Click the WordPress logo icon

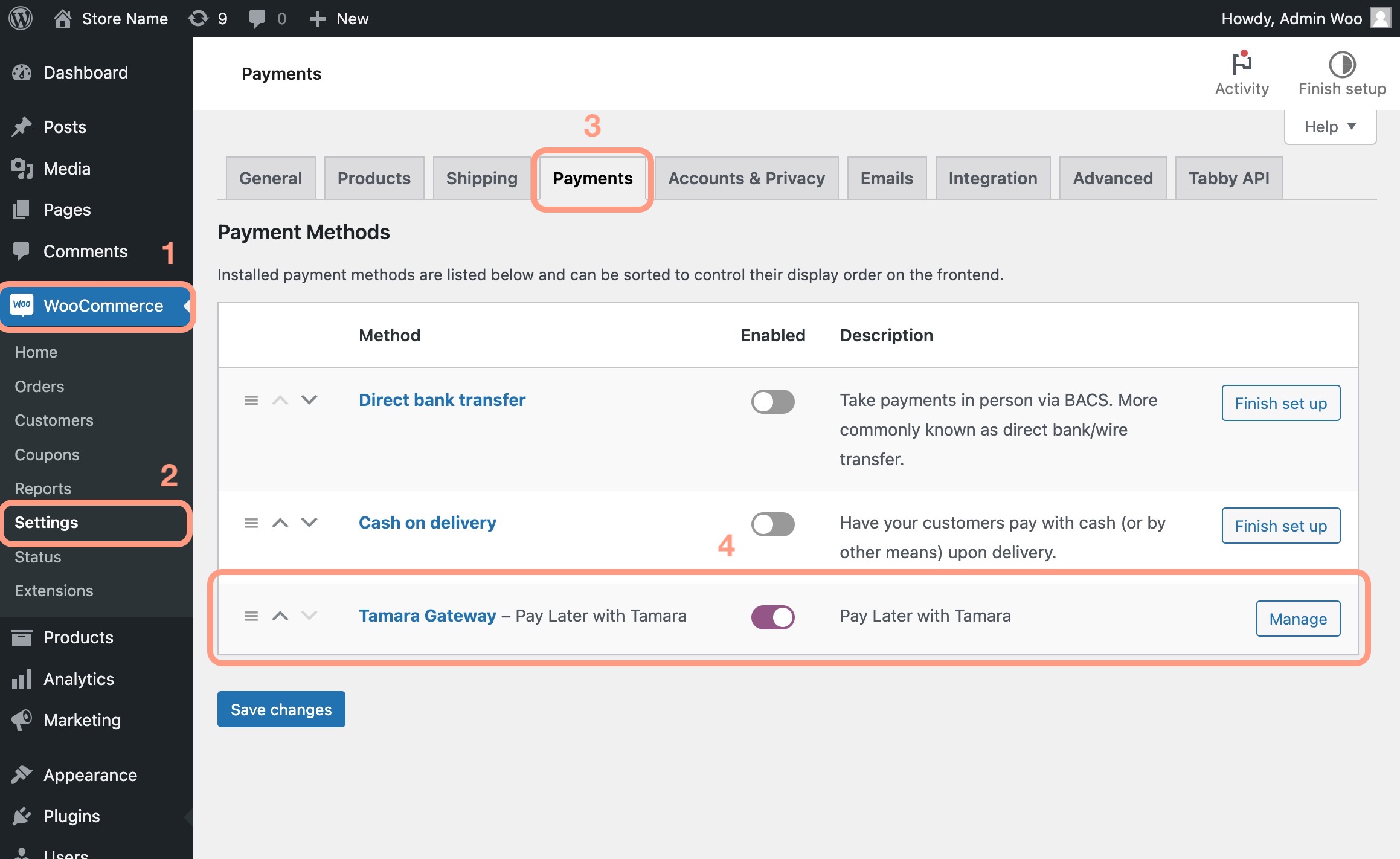[21, 18]
